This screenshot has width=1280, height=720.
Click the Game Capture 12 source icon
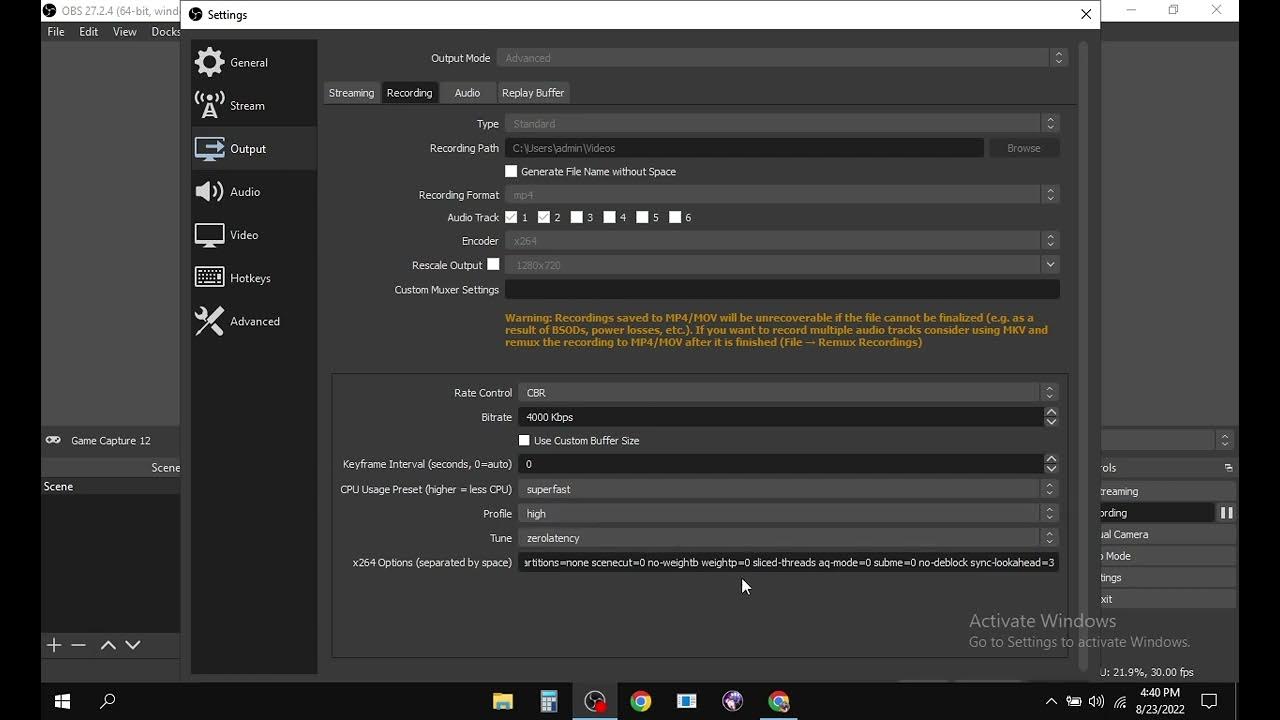53,440
